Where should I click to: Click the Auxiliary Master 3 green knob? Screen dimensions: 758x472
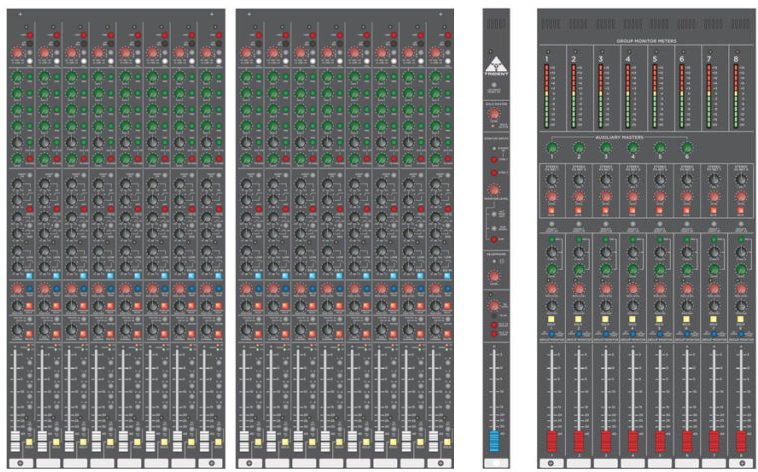(604, 149)
